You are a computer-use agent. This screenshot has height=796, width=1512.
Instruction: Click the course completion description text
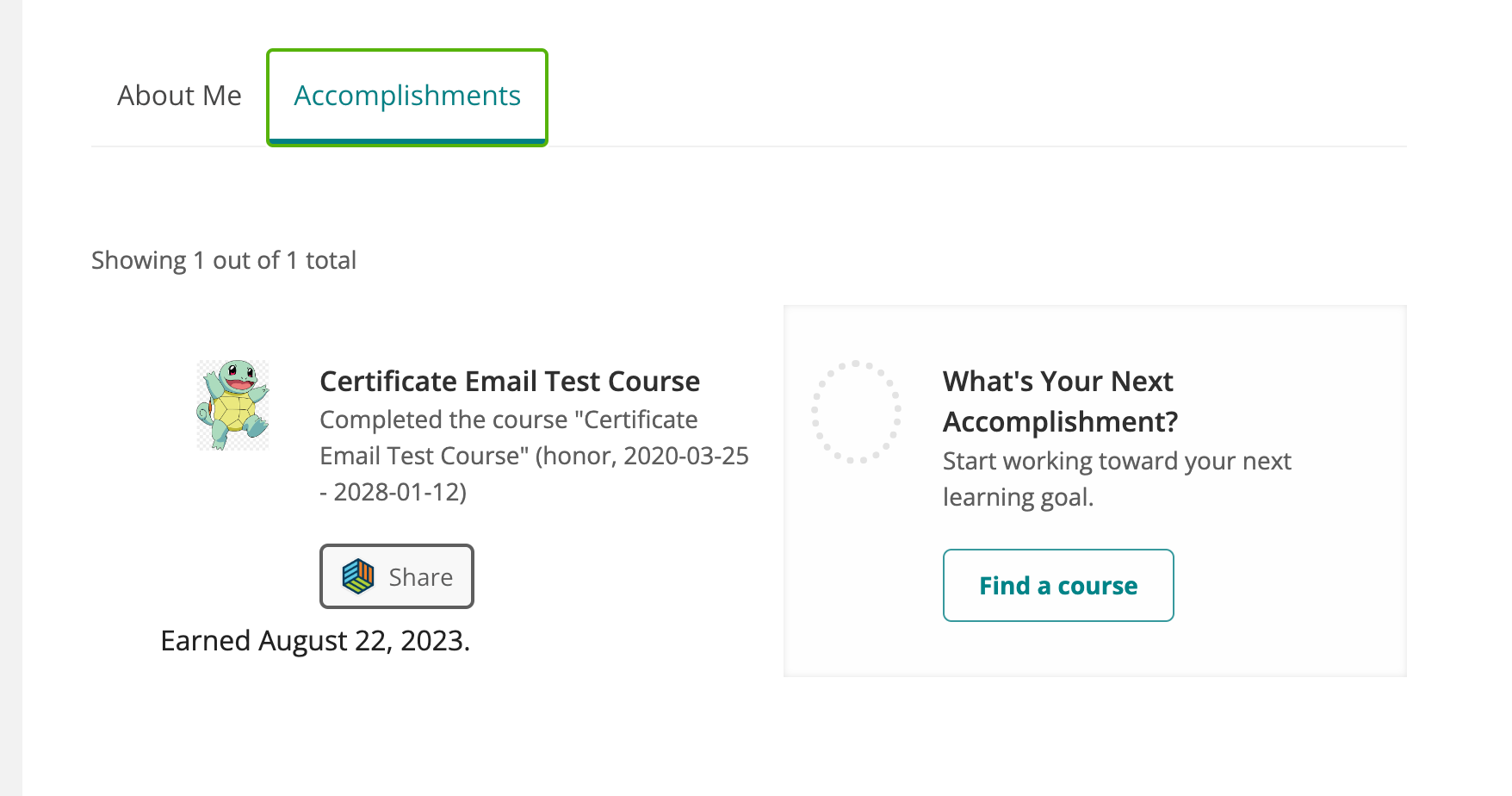click(534, 456)
